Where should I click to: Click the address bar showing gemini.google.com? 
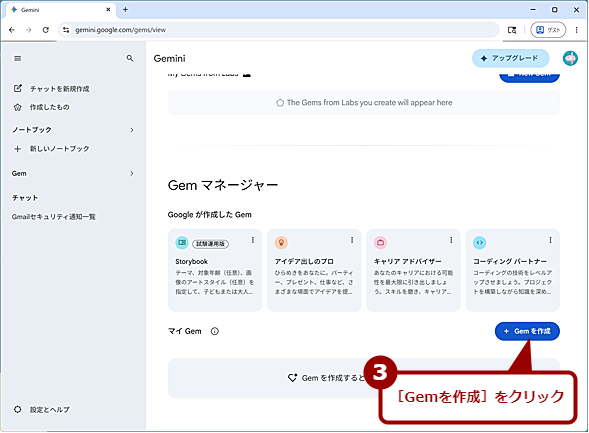(x=278, y=30)
